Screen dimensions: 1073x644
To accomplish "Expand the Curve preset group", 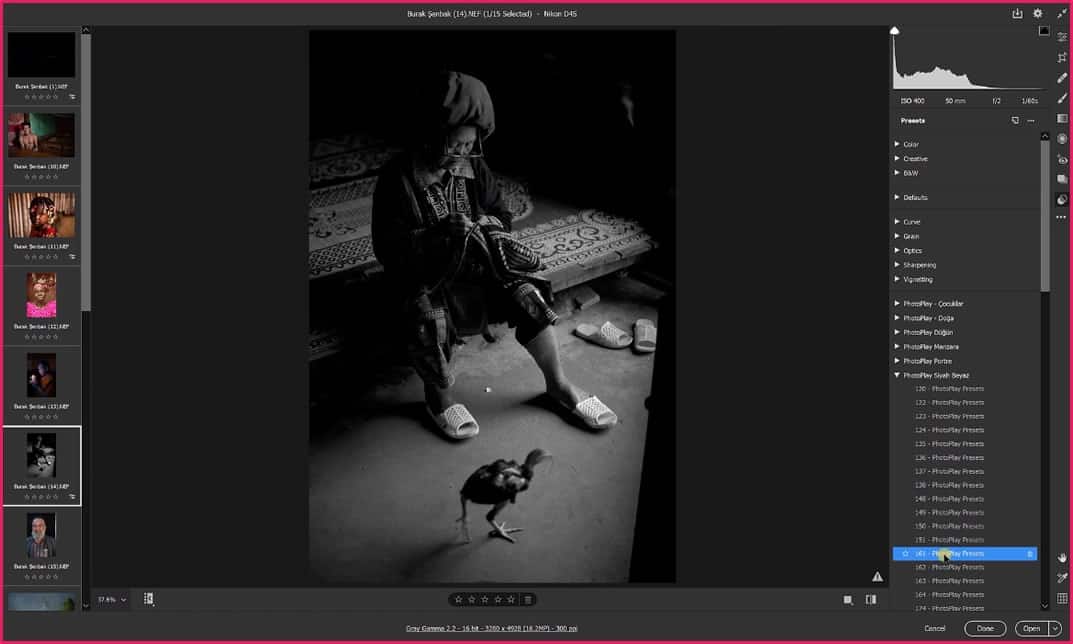I will pos(896,221).
